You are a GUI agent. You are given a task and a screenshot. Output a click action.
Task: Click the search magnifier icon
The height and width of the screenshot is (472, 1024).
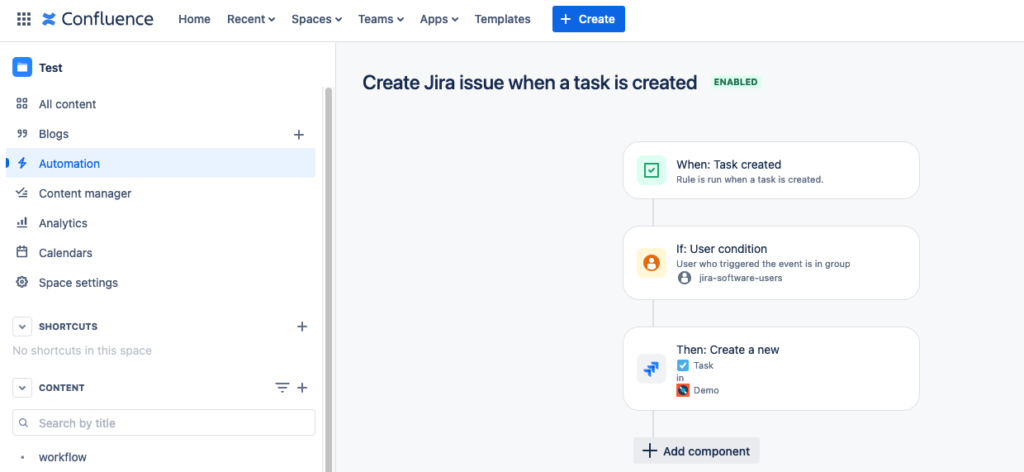(x=24, y=423)
